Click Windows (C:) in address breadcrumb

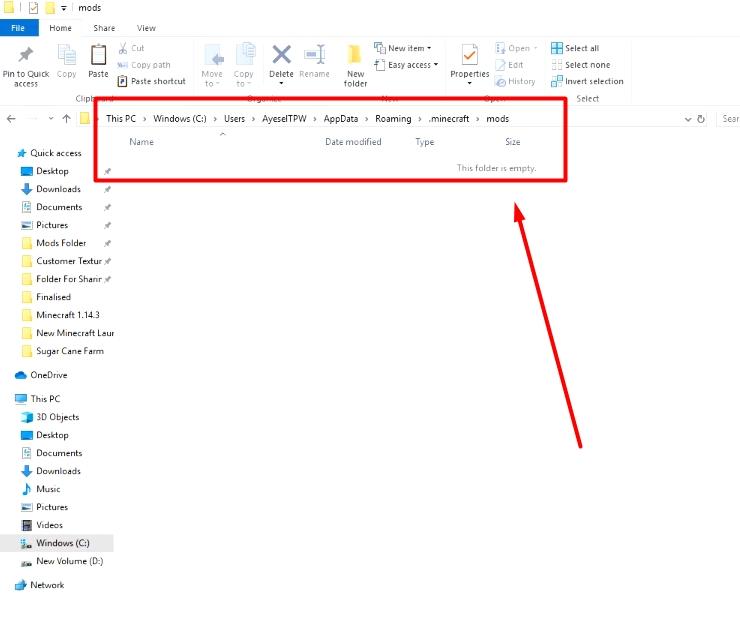(180, 119)
